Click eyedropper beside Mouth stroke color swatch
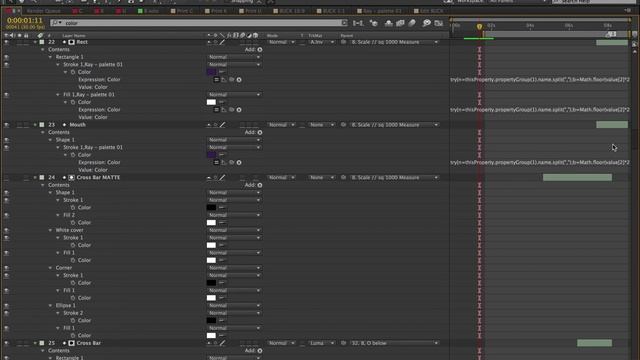The width and height of the screenshot is (640, 360). pyautogui.click(x=222, y=155)
